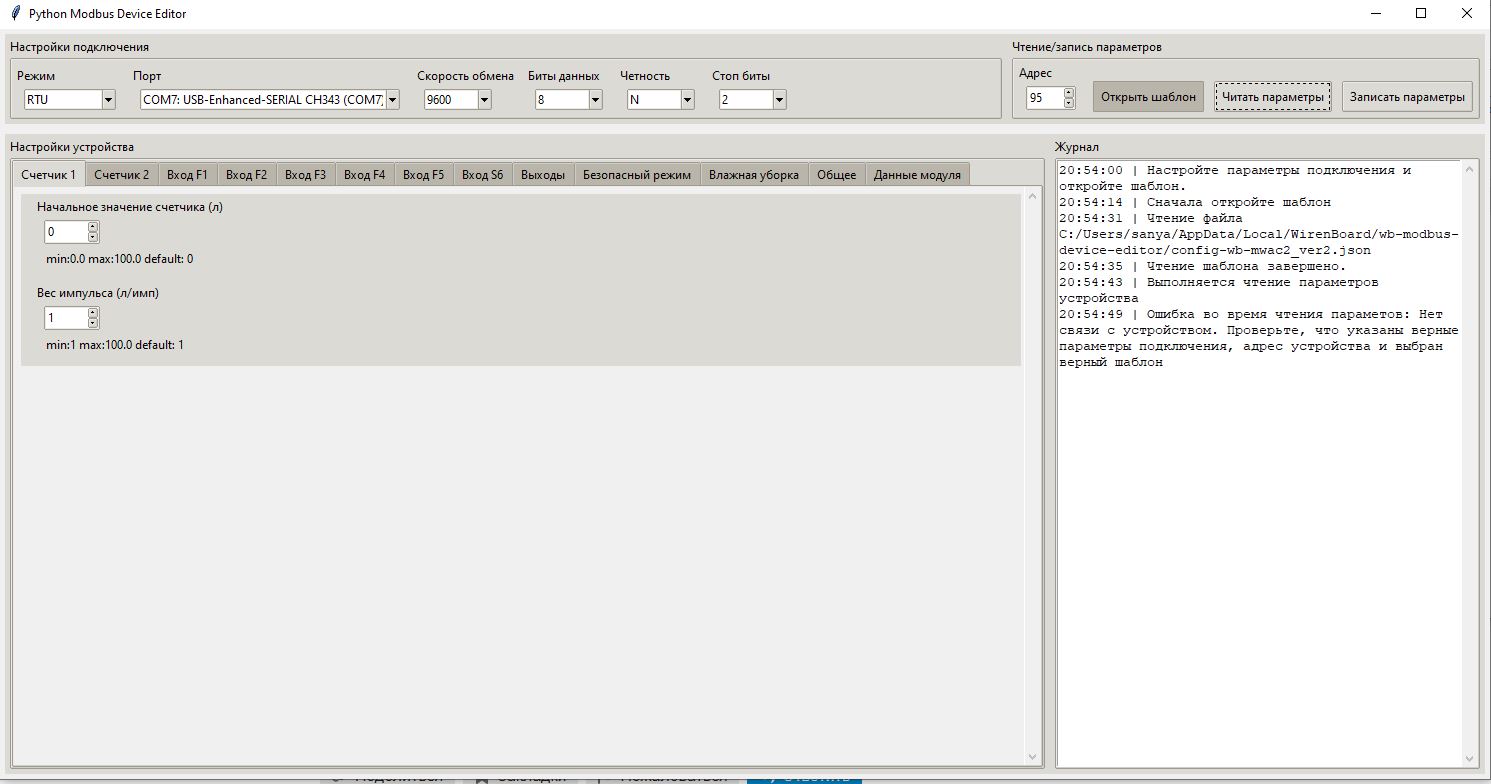
Task: Go to the Влажная уборка tab
Action: [753, 175]
